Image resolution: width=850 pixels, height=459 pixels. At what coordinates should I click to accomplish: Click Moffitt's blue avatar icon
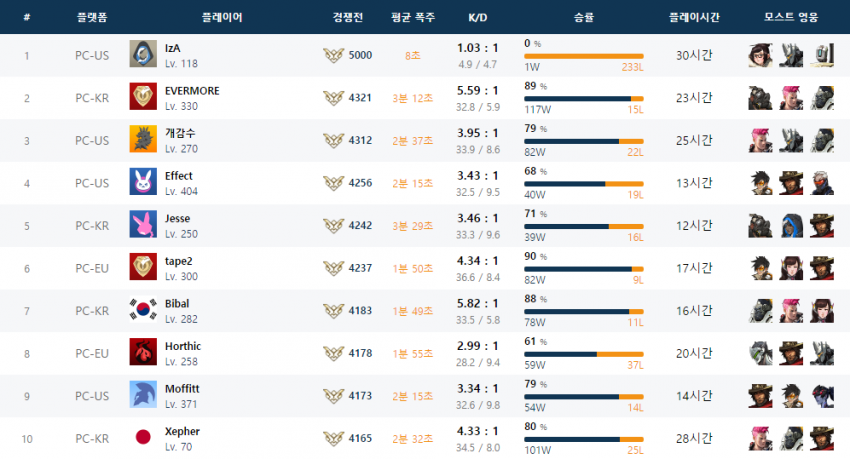(x=143, y=395)
